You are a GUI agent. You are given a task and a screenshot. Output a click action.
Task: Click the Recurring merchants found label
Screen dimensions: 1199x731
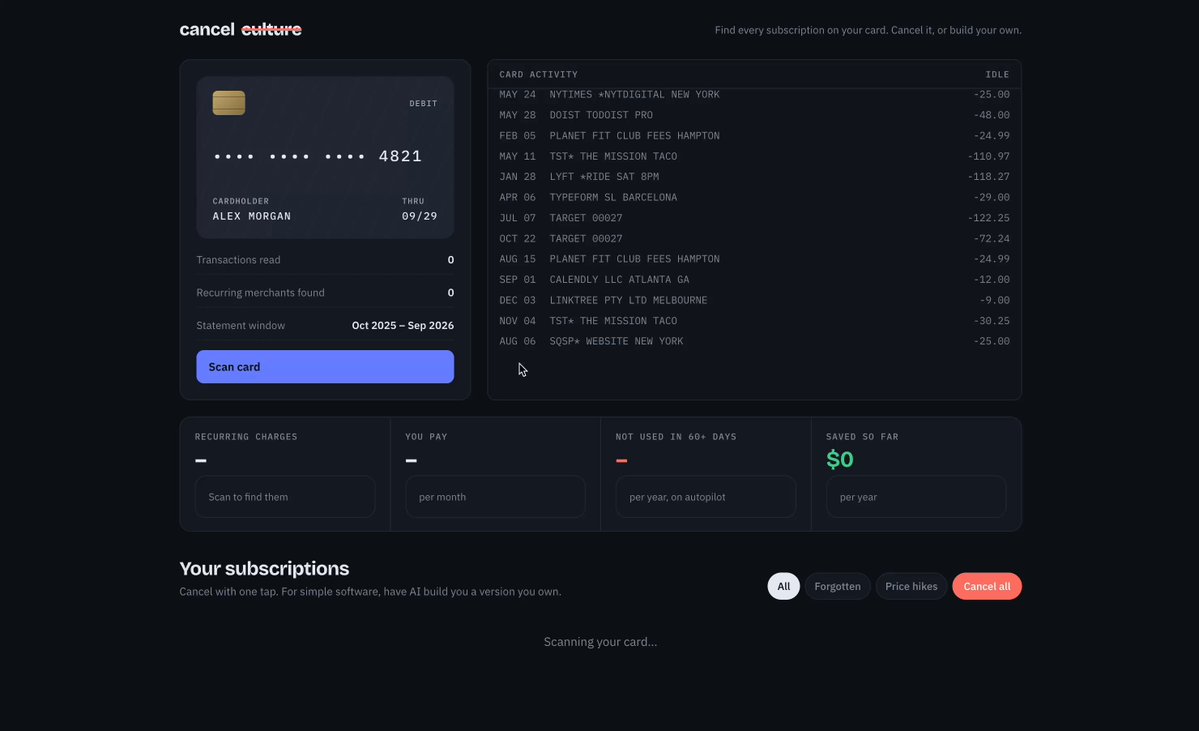(x=261, y=293)
